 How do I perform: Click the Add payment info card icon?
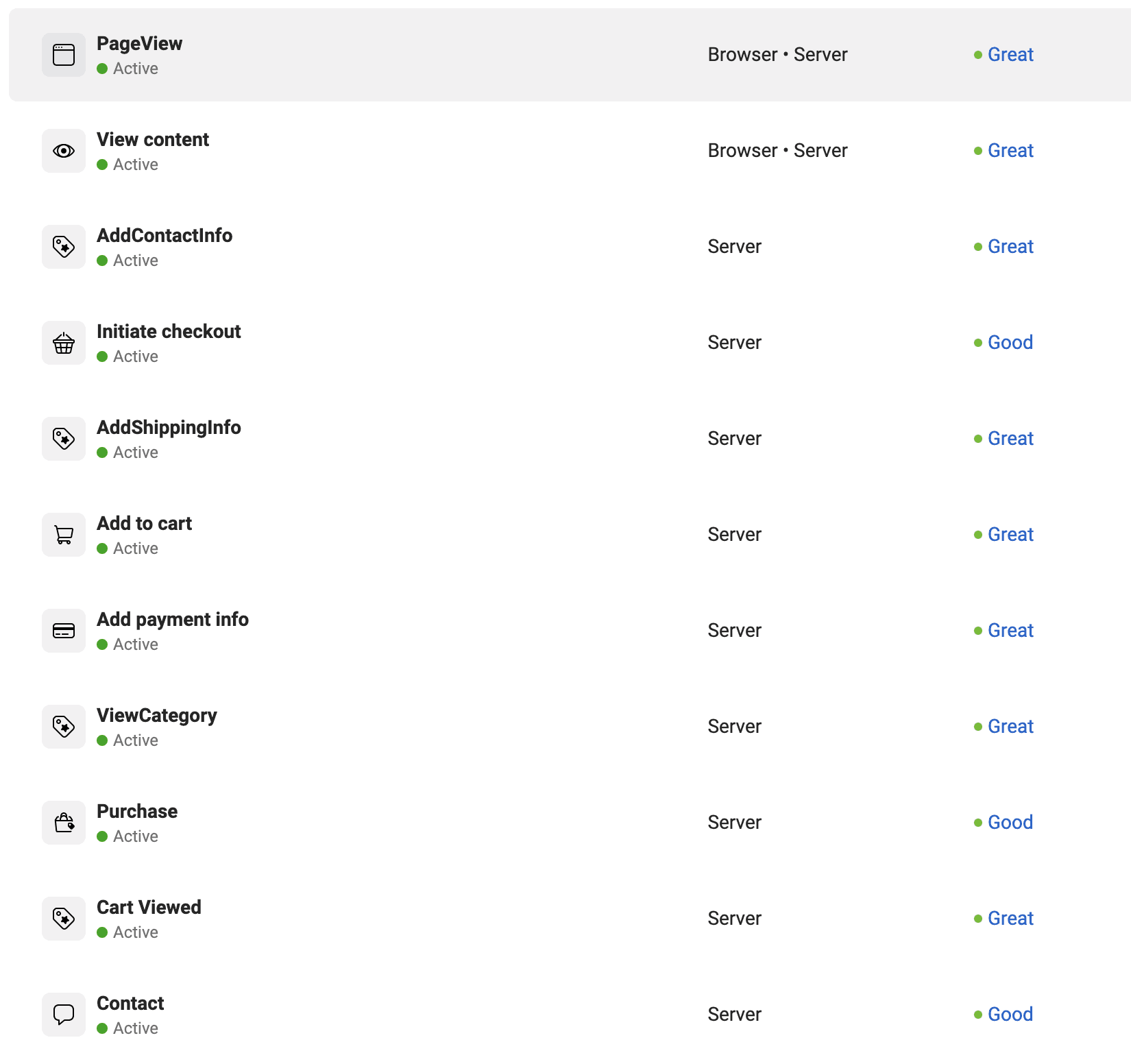pos(64,631)
